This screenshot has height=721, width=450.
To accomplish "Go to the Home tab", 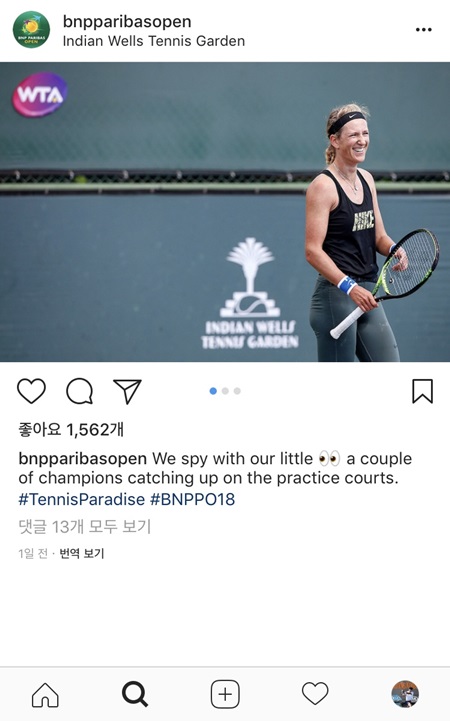I will 45,694.
